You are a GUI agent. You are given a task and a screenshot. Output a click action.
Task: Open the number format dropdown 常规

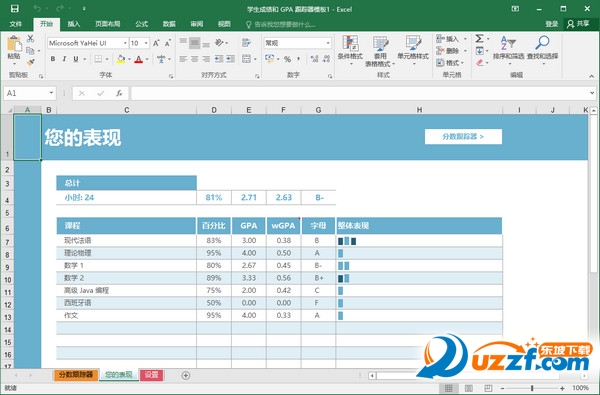328,43
